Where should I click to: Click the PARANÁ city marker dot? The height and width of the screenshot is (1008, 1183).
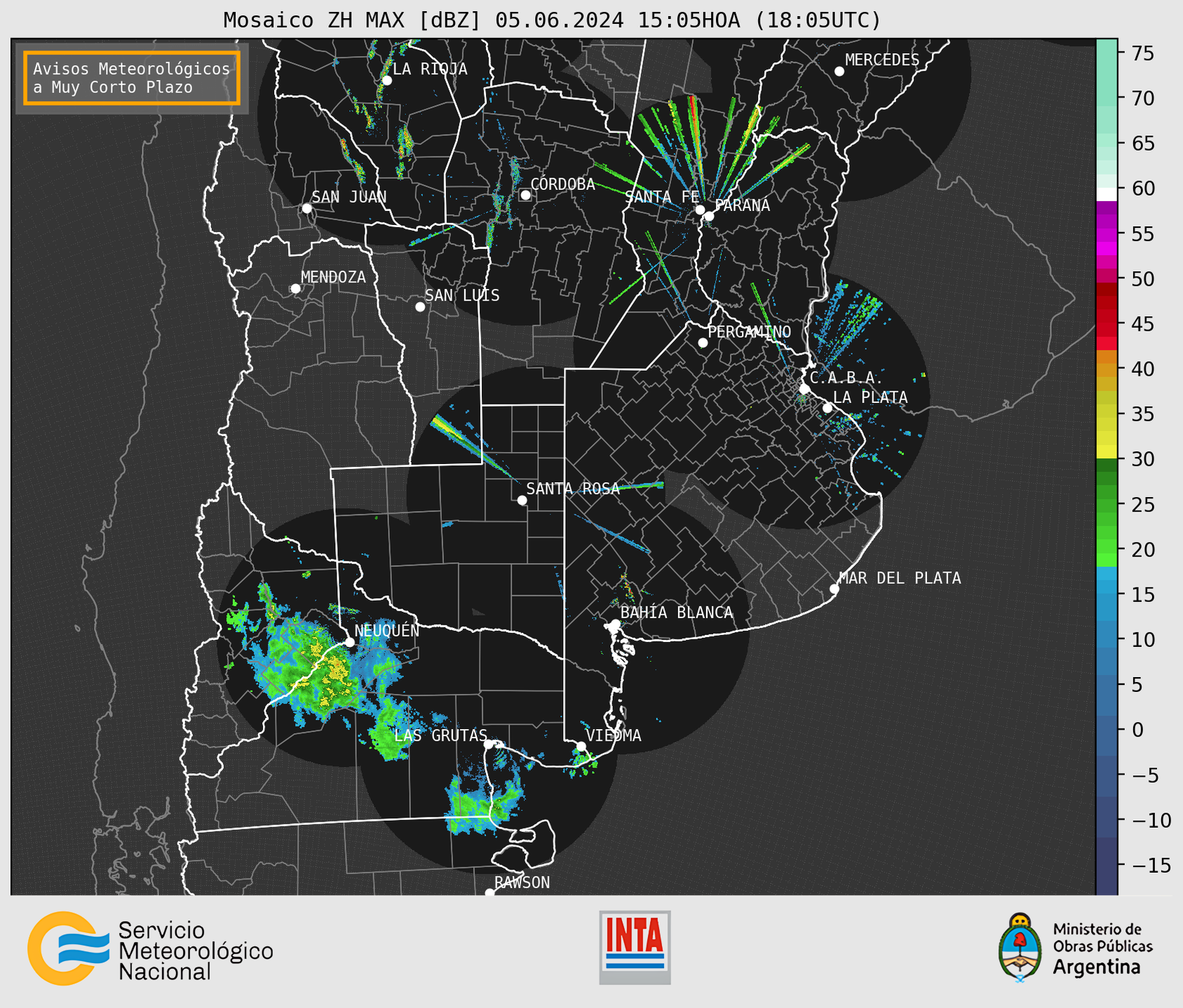pyautogui.click(x=709, y=216)
